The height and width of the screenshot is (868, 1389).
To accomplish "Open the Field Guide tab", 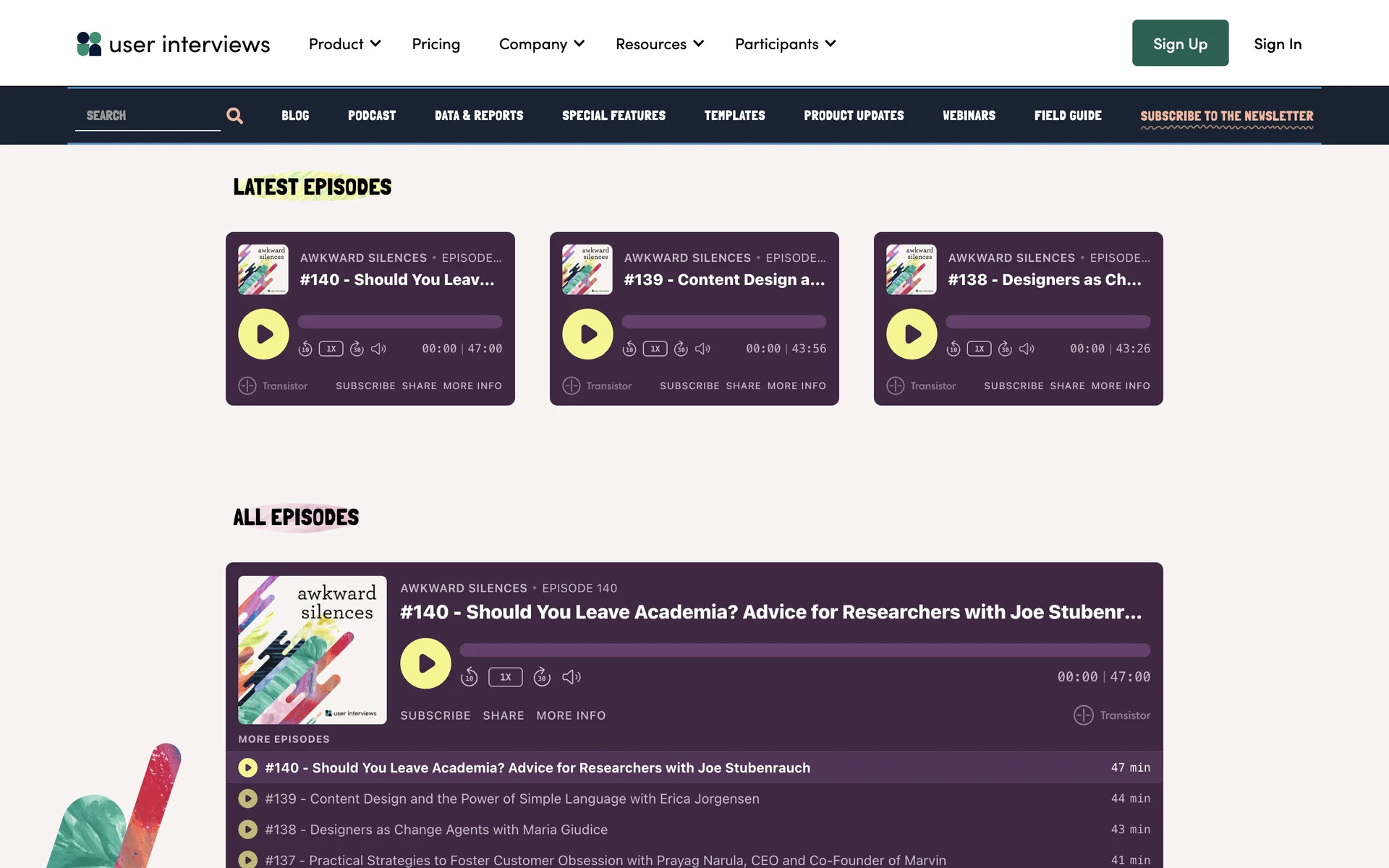I will coord(1068,116).
